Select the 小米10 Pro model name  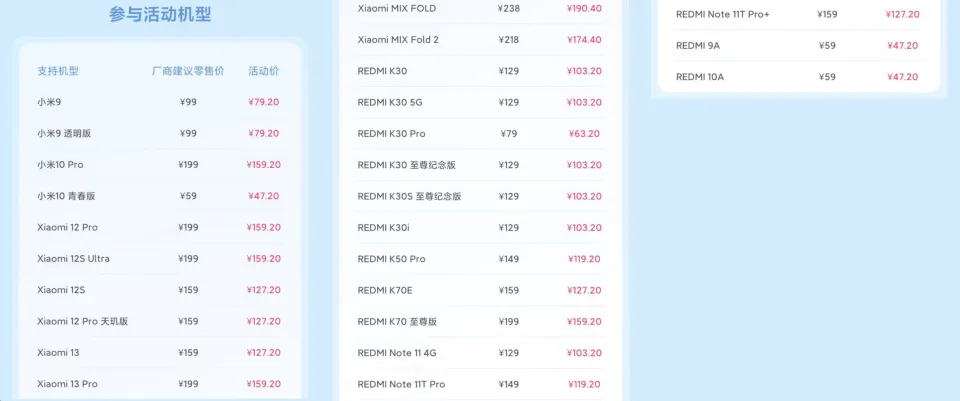click(60, 165)
